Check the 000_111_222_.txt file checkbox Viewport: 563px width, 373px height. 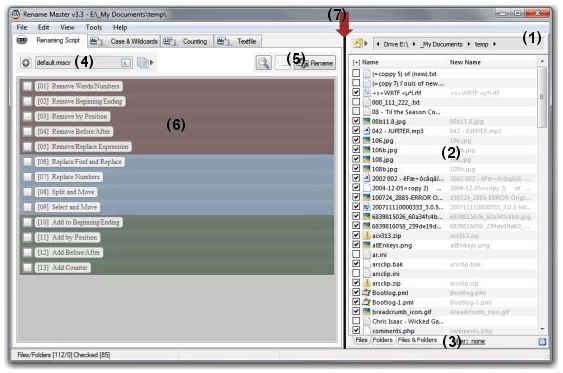click(x=356, y=102)
